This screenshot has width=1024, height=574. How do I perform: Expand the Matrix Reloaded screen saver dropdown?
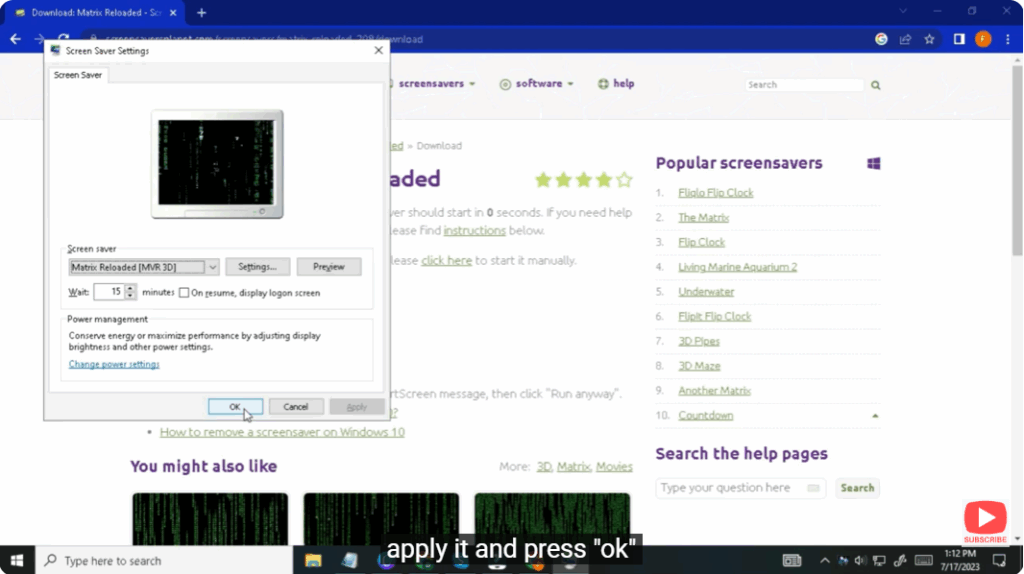click(212, 267)
